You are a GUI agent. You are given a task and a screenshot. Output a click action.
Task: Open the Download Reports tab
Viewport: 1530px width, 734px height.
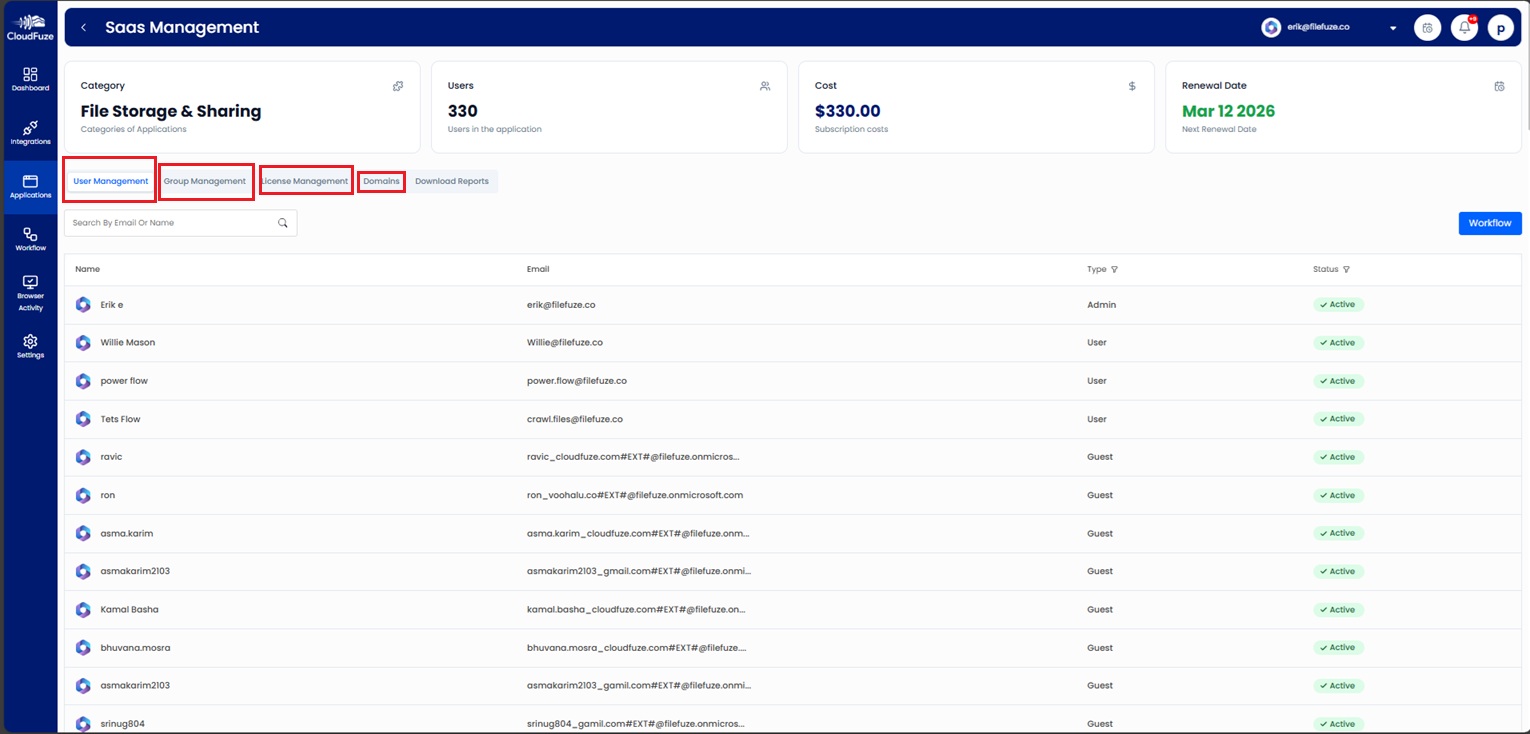click(452, 181)
